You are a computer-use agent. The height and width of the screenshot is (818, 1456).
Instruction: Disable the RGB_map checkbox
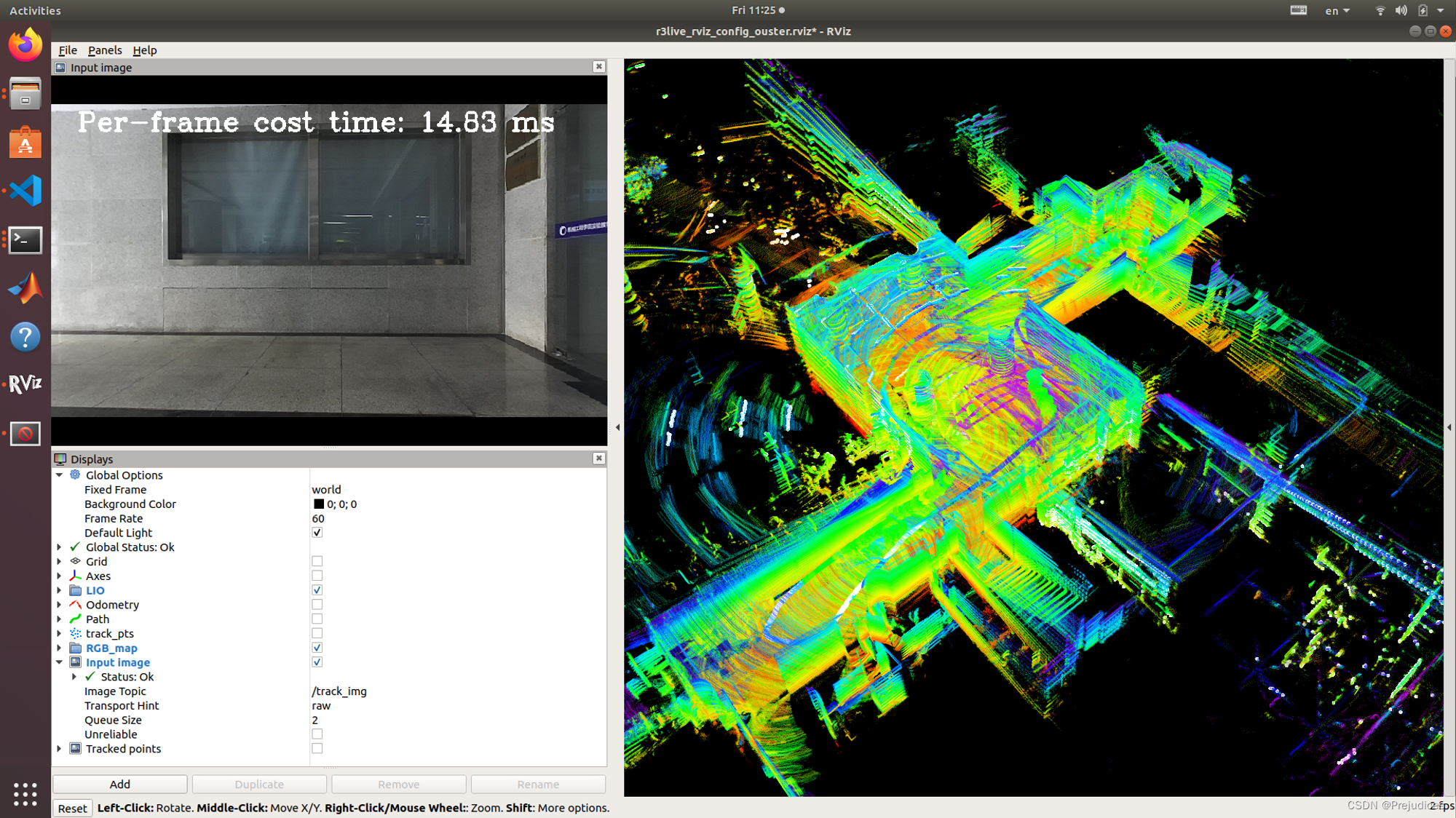tap(317, 648)
